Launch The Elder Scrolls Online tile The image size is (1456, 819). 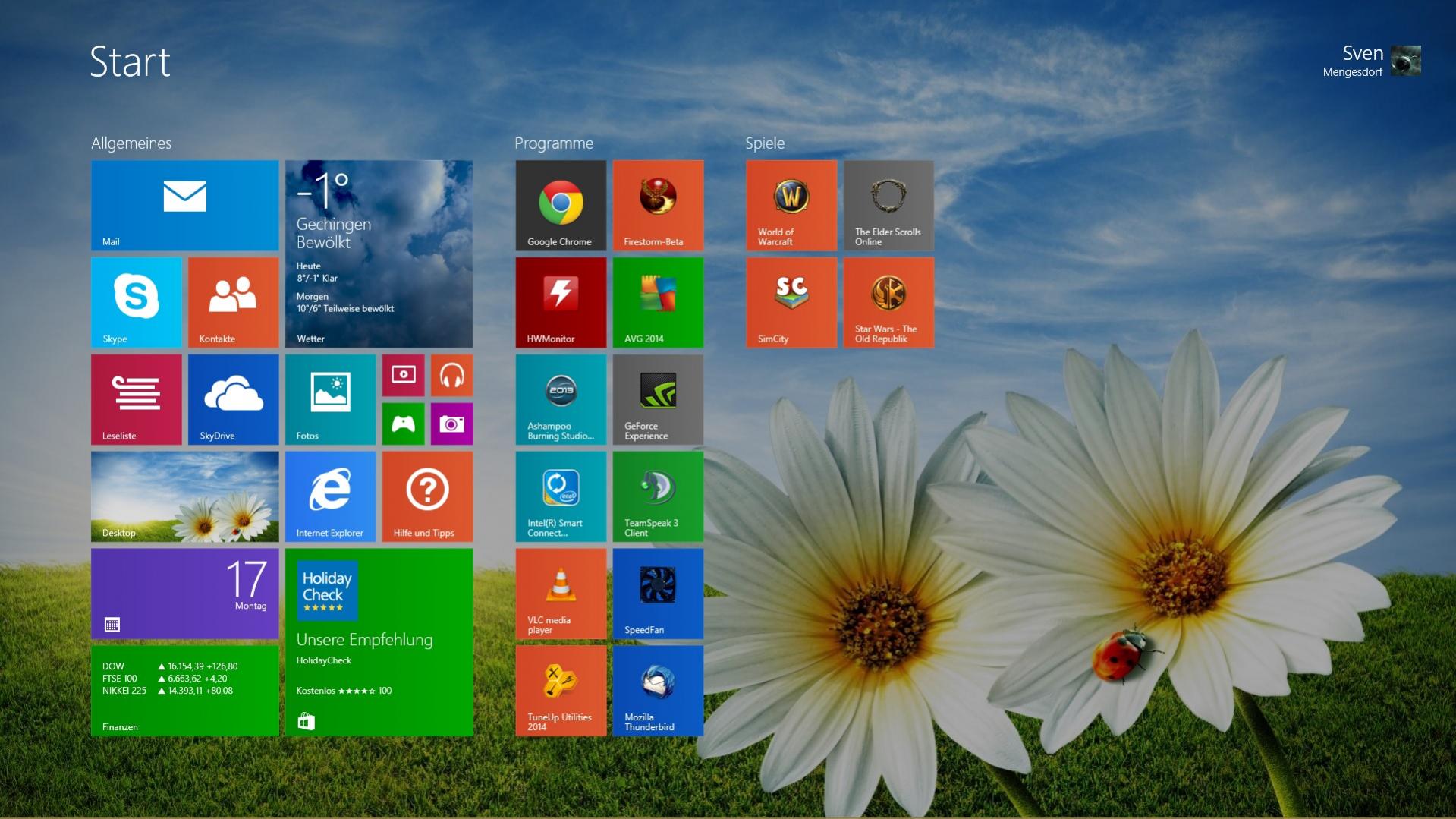point(888,205)
